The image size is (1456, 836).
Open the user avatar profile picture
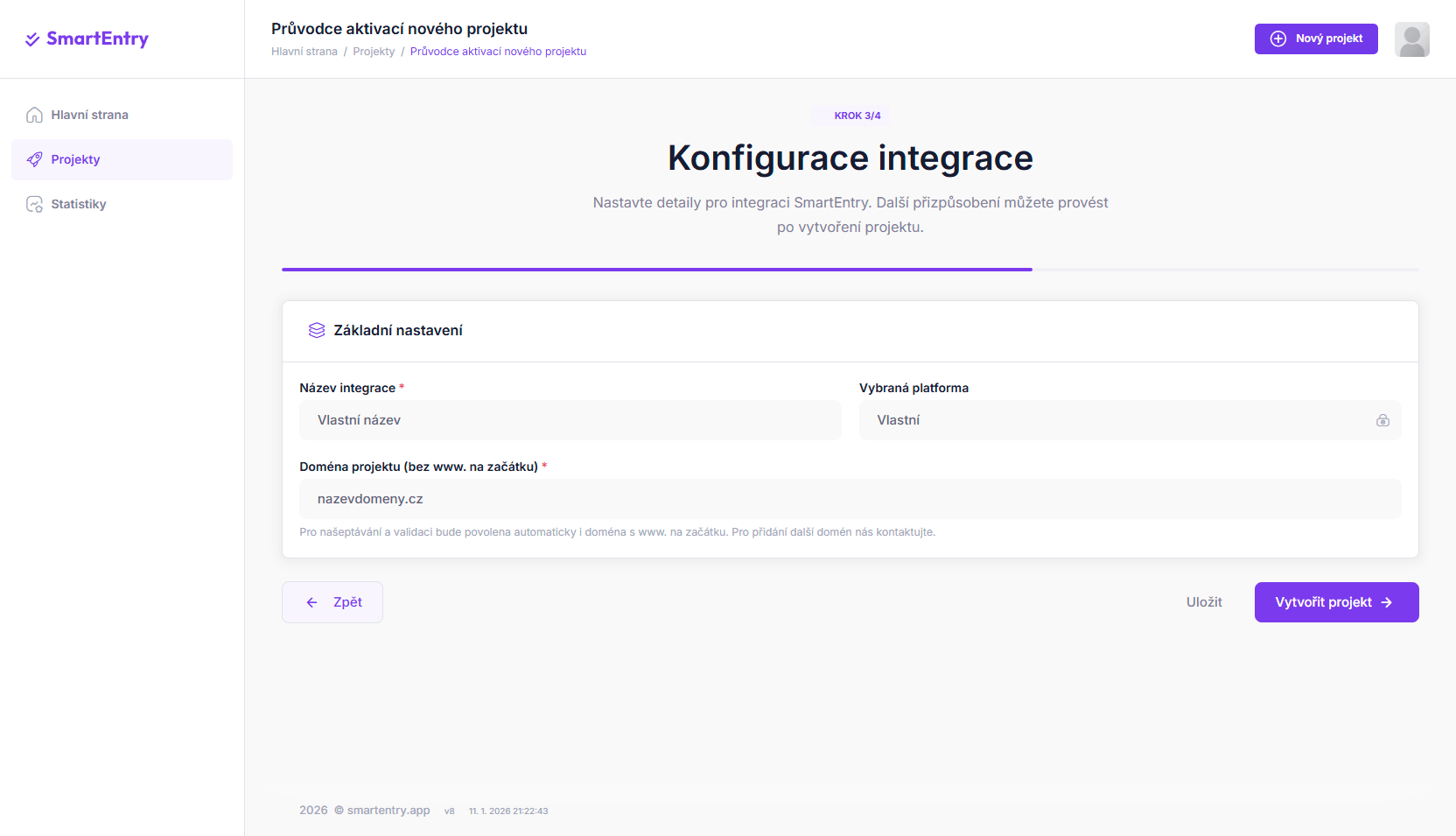coord(1411,39)
